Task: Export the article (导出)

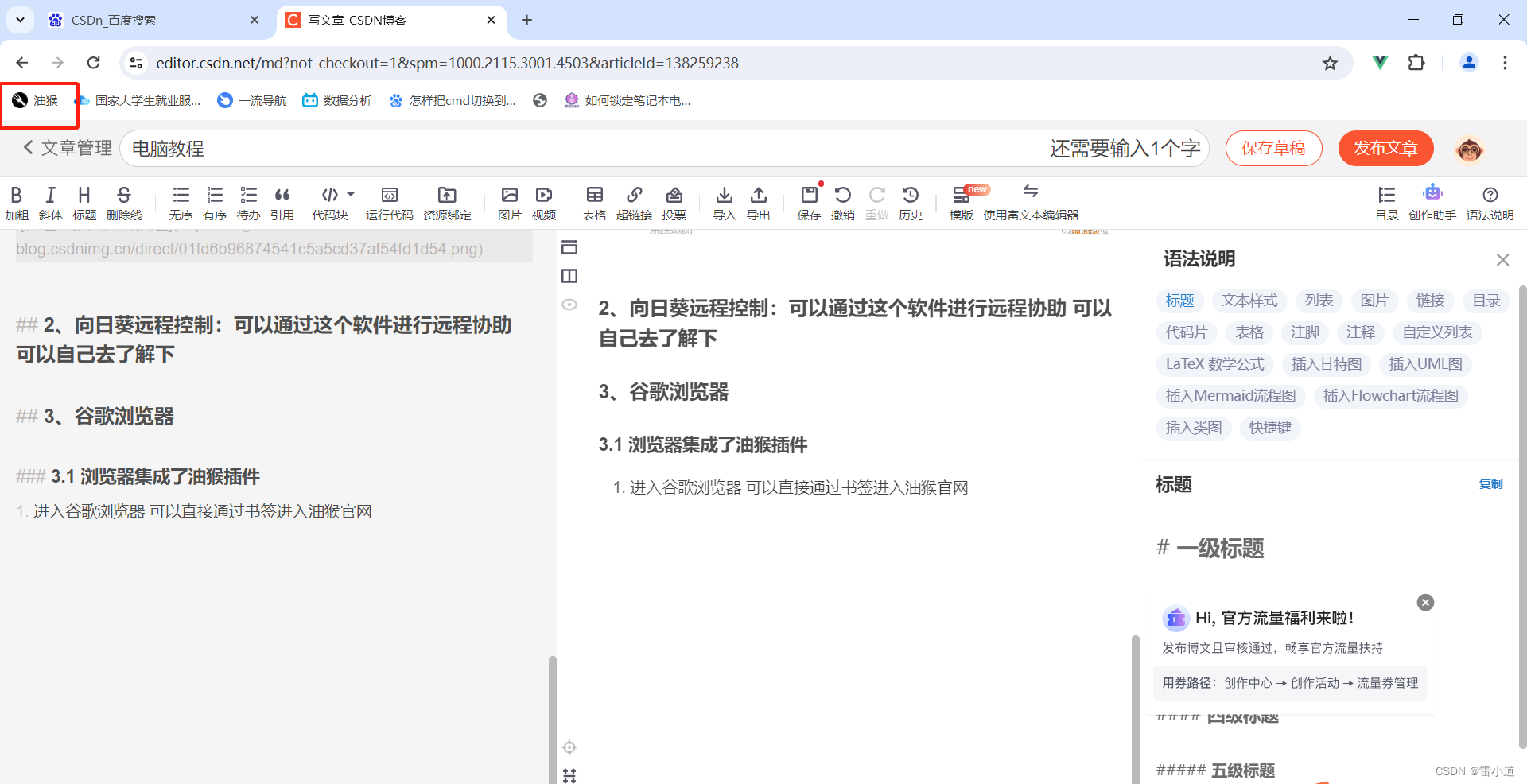Action: pos(759,204)
